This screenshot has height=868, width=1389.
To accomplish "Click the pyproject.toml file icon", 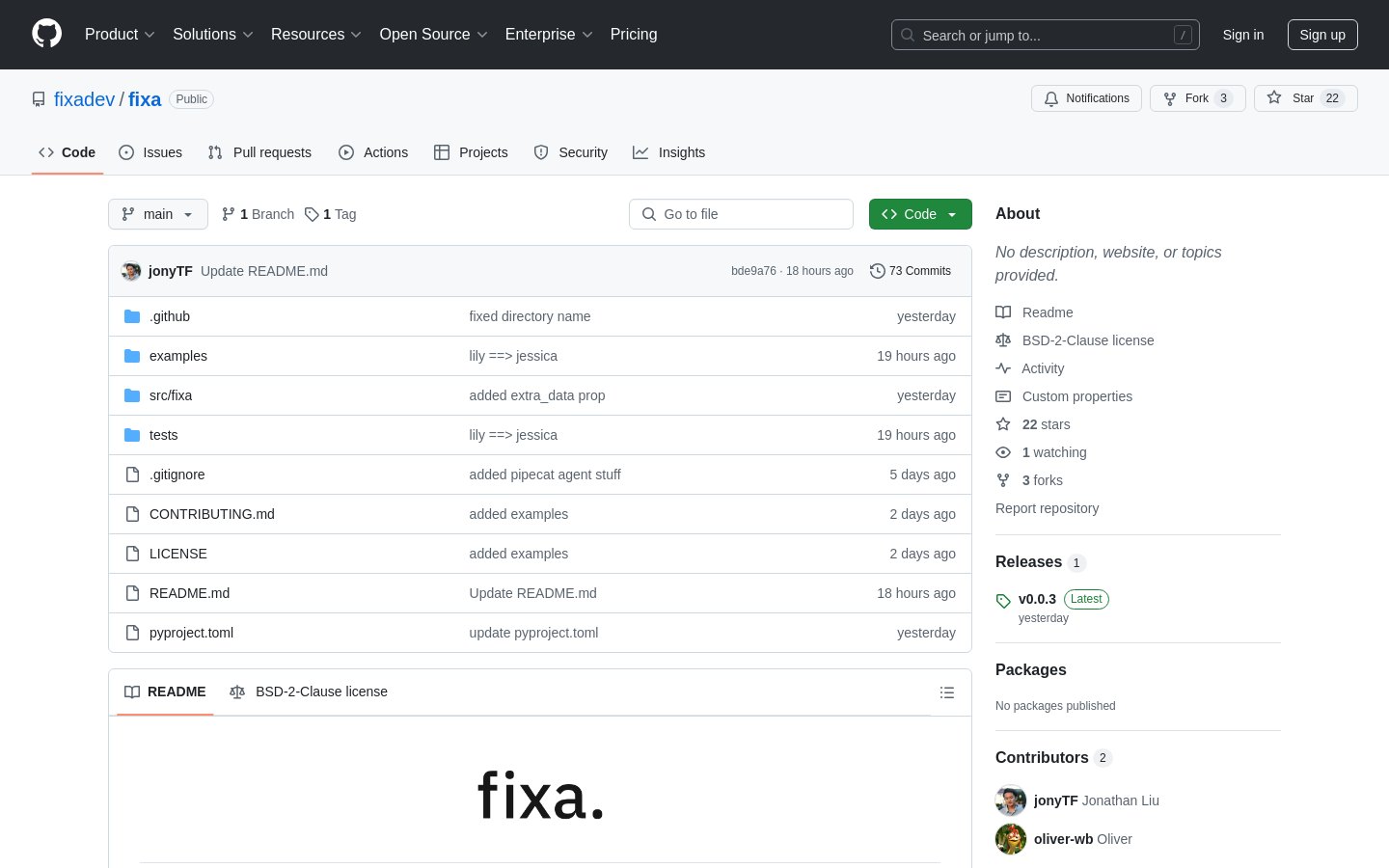I will coord(132,633).
